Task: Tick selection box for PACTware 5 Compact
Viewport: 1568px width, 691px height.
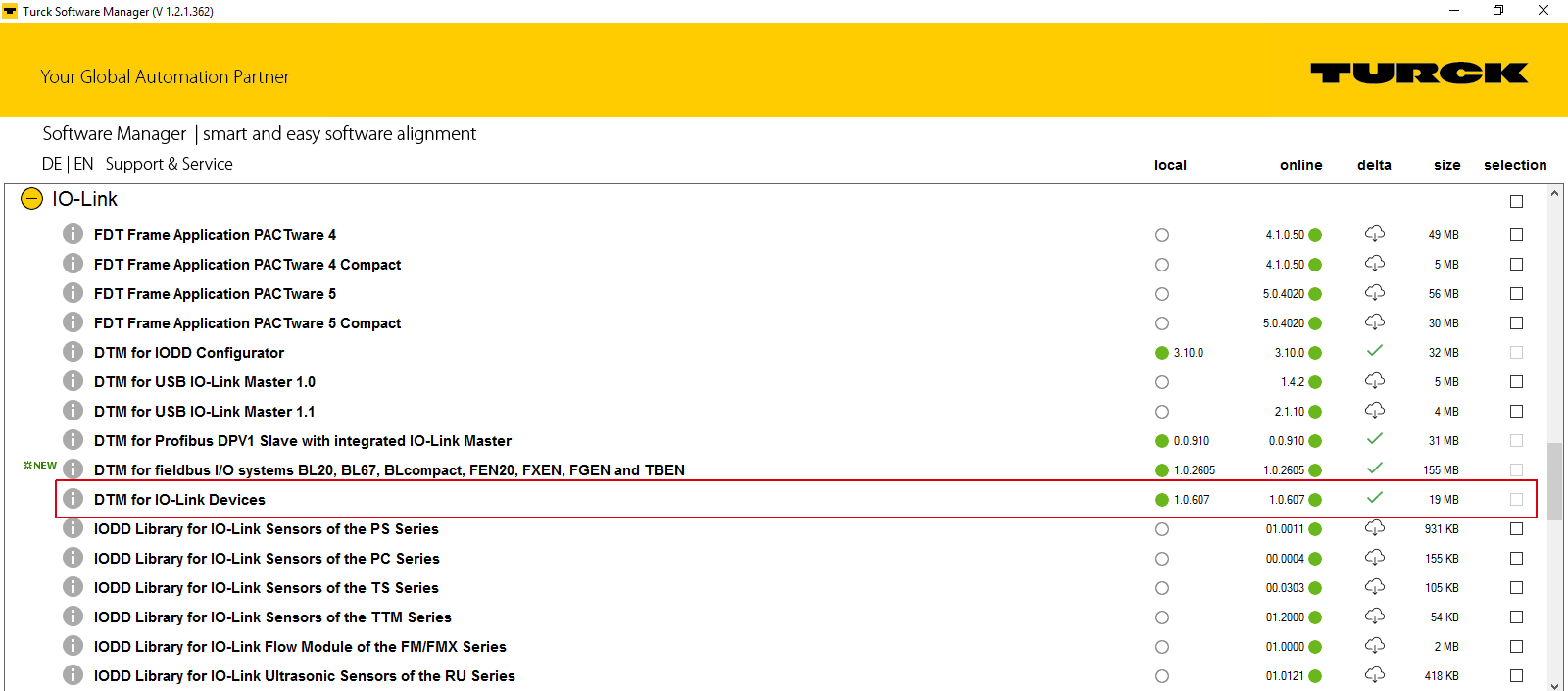Action: point(1516,322)
